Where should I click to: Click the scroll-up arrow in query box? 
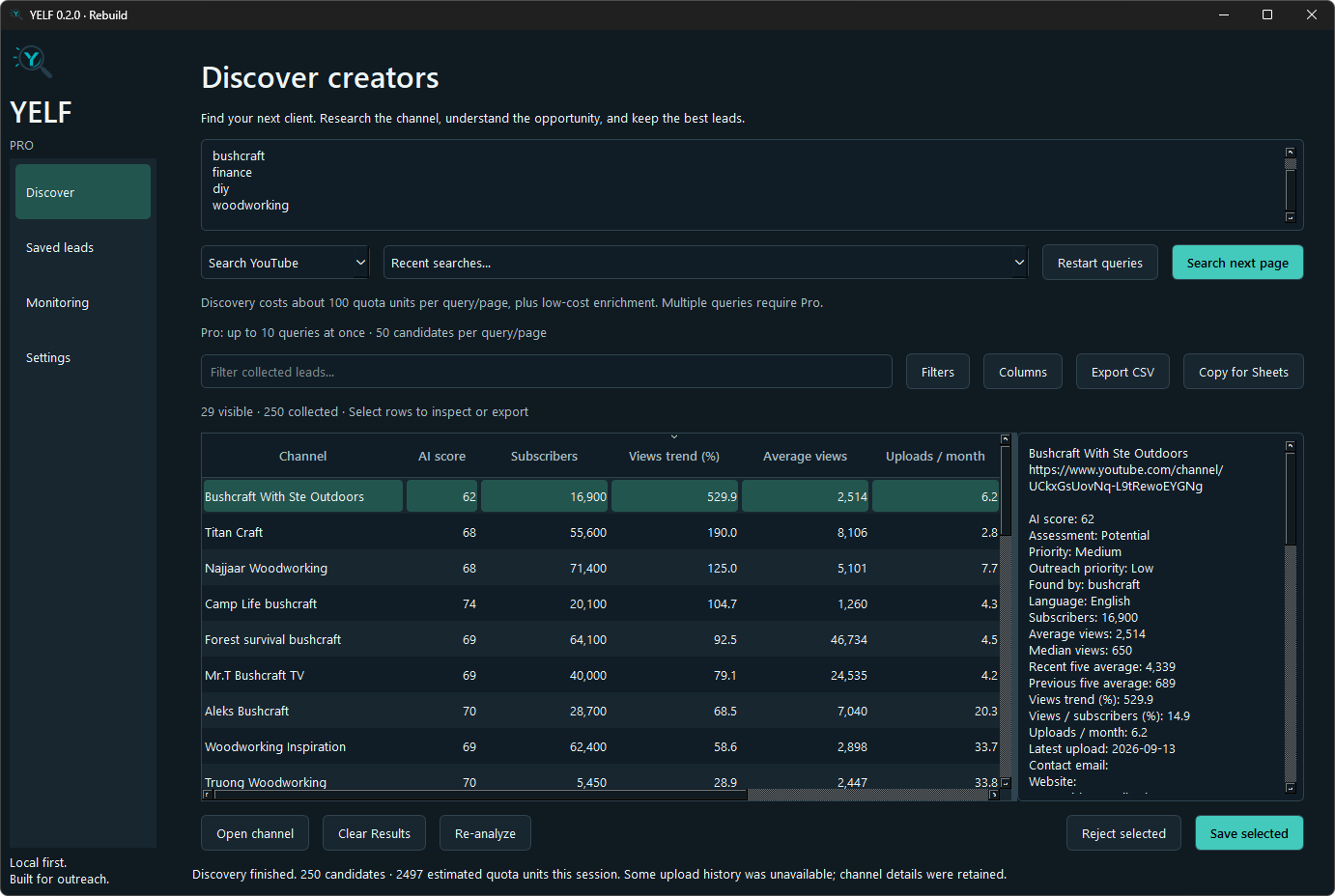tap(1290, 153)
